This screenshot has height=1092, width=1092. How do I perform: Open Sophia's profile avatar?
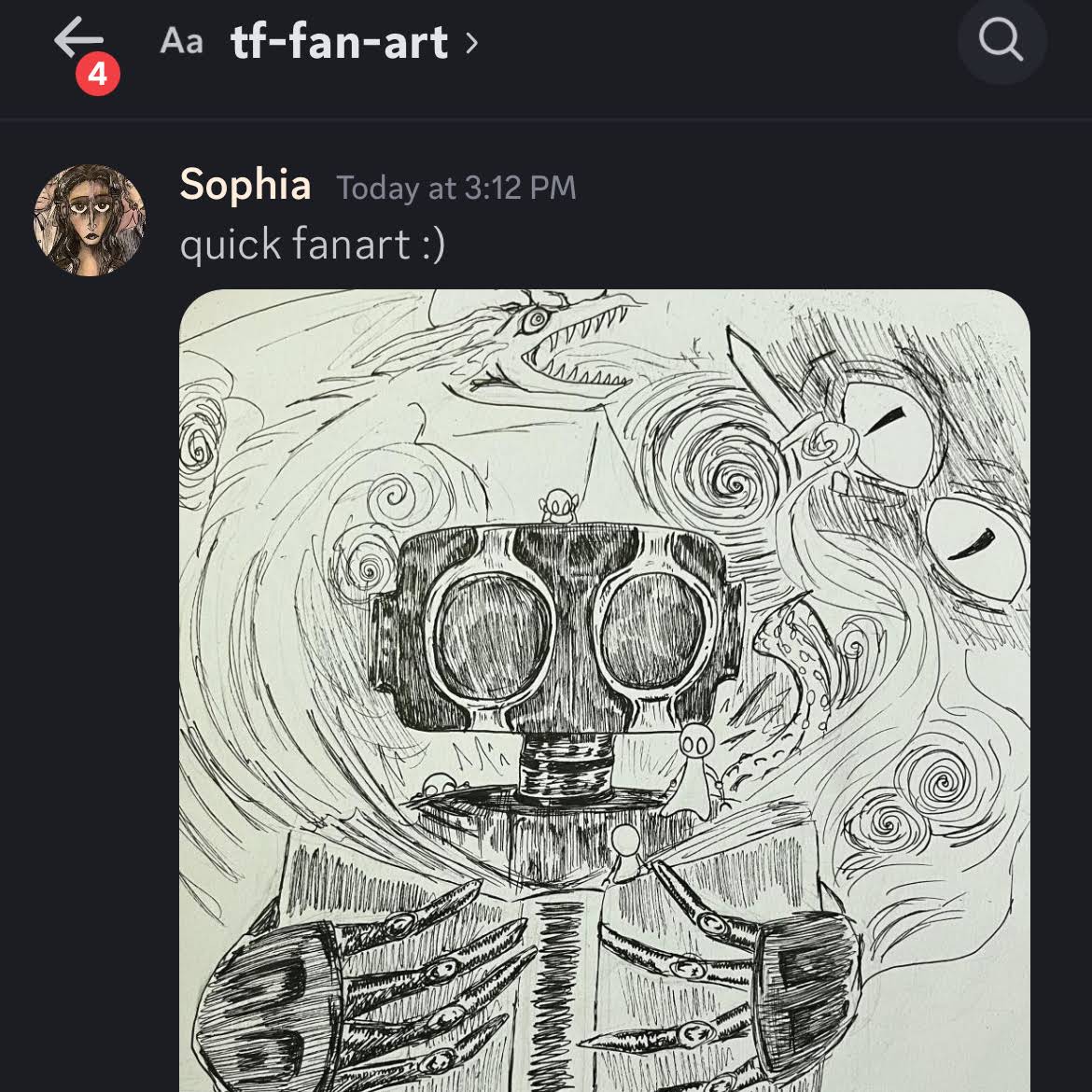click(x=90, y=220)
